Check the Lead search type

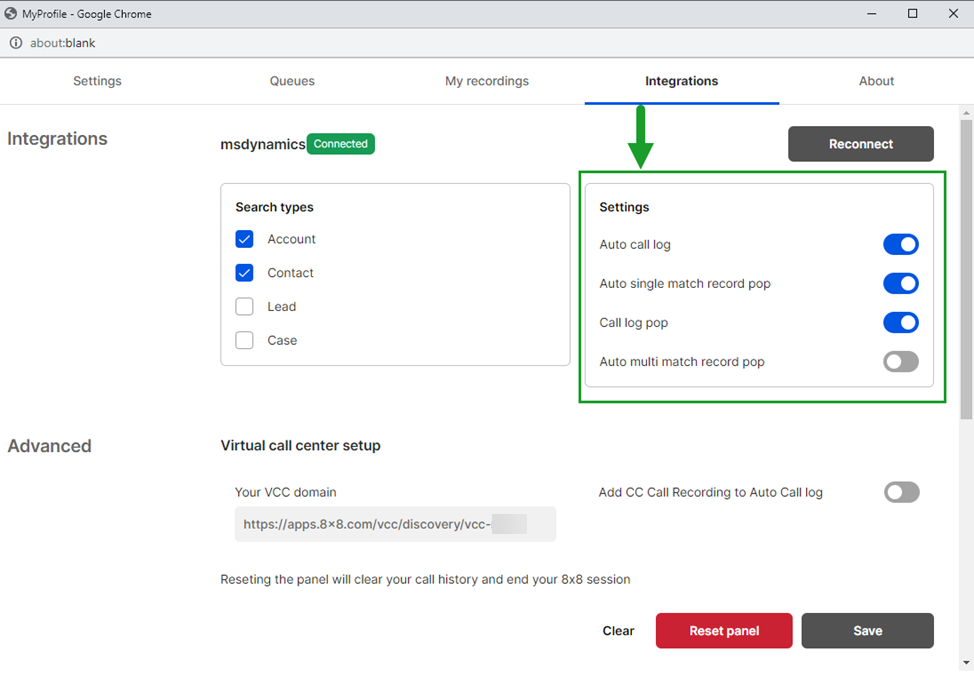coord(244,306)
